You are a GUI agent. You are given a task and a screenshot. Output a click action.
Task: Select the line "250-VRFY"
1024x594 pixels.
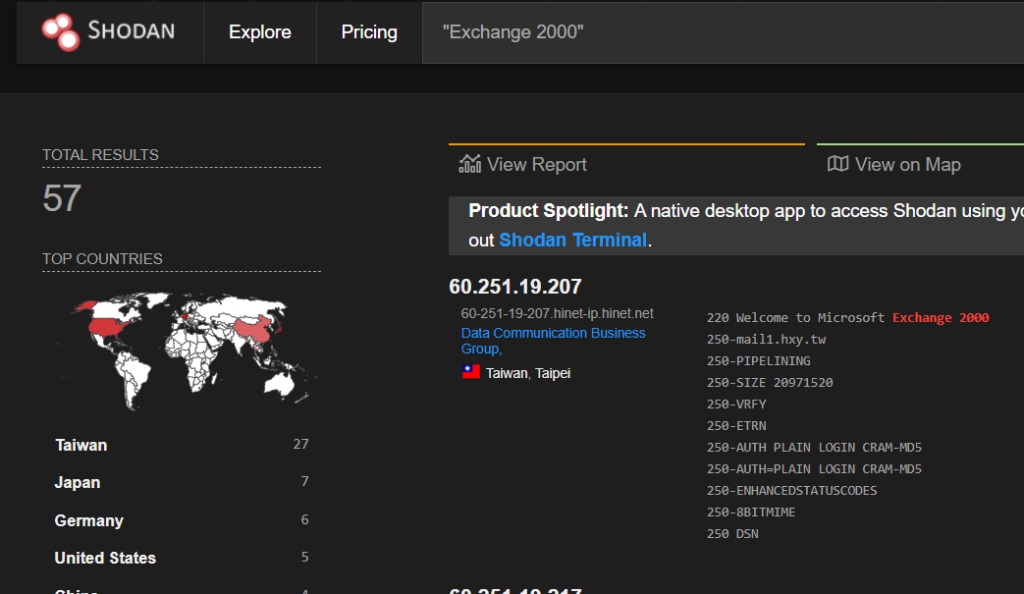737,404
